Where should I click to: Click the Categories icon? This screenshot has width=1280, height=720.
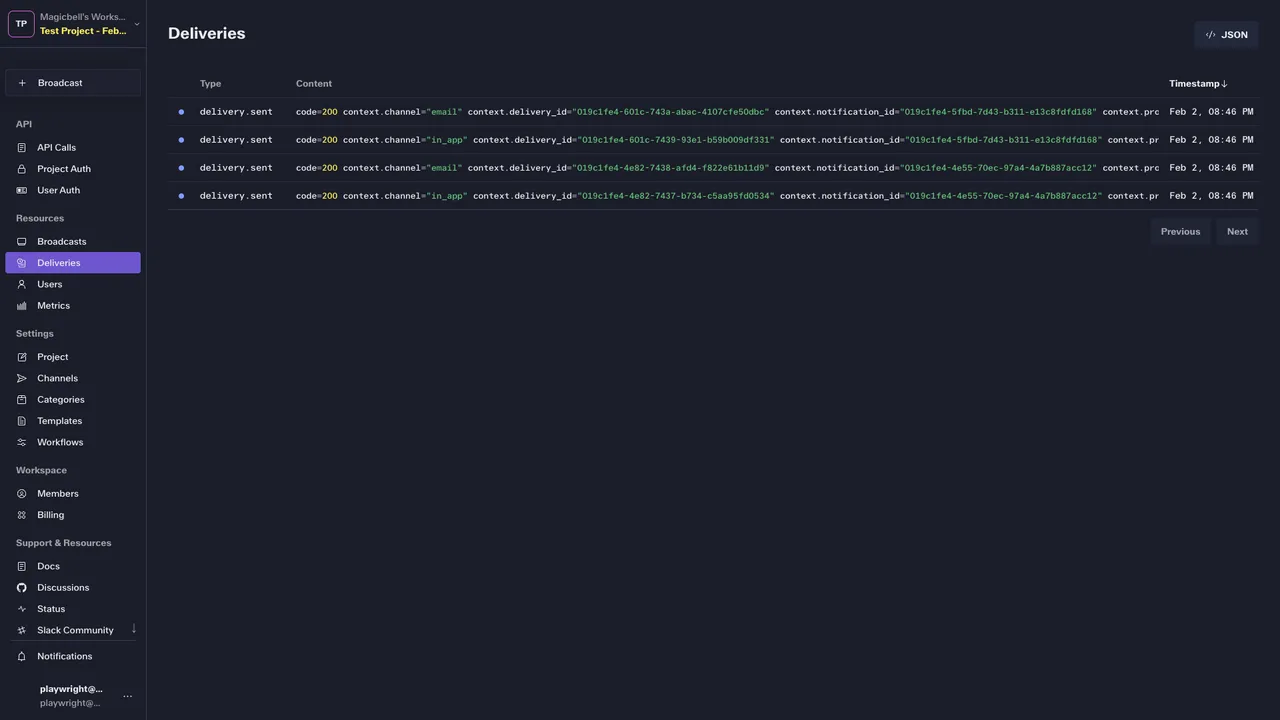point(22,400)
